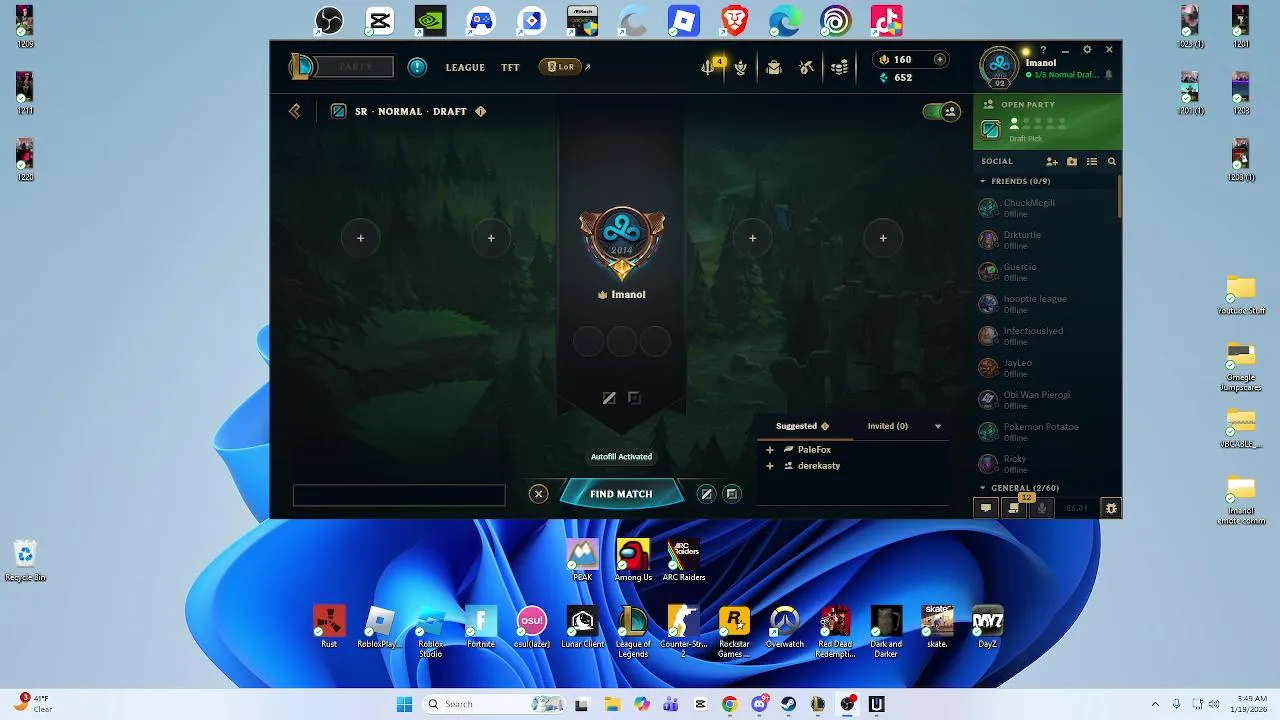Click the League of Legends home logo
The height and width of the screenshot is (720, 1280).
coord(300,67)
